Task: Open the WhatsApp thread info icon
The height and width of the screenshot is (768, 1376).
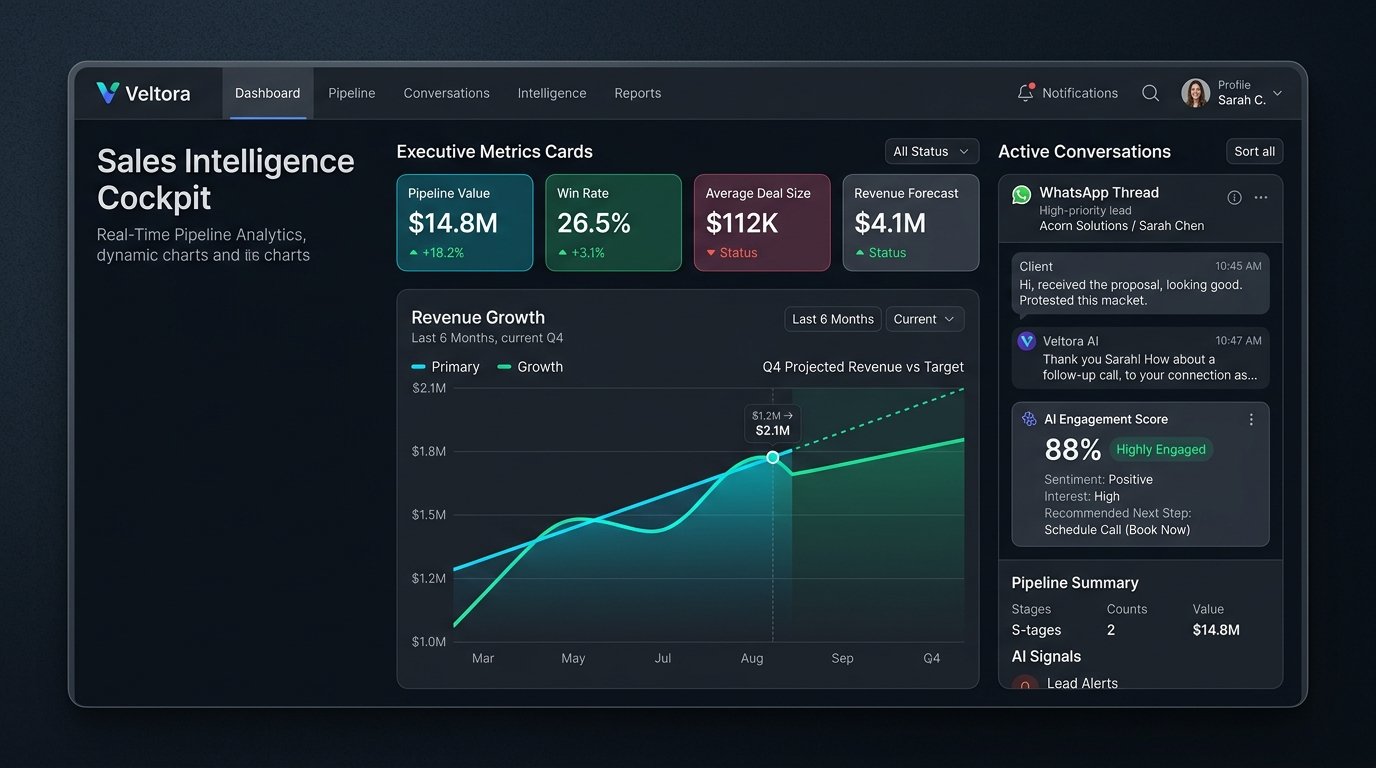Action: [x=1234, y=197]
